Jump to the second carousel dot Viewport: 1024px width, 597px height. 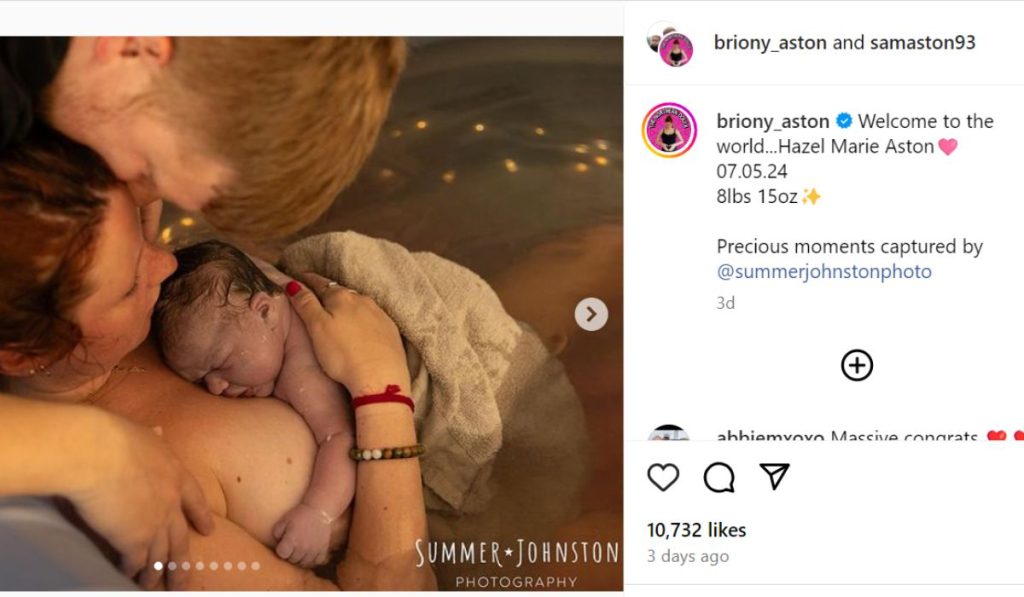pos(172,566)
